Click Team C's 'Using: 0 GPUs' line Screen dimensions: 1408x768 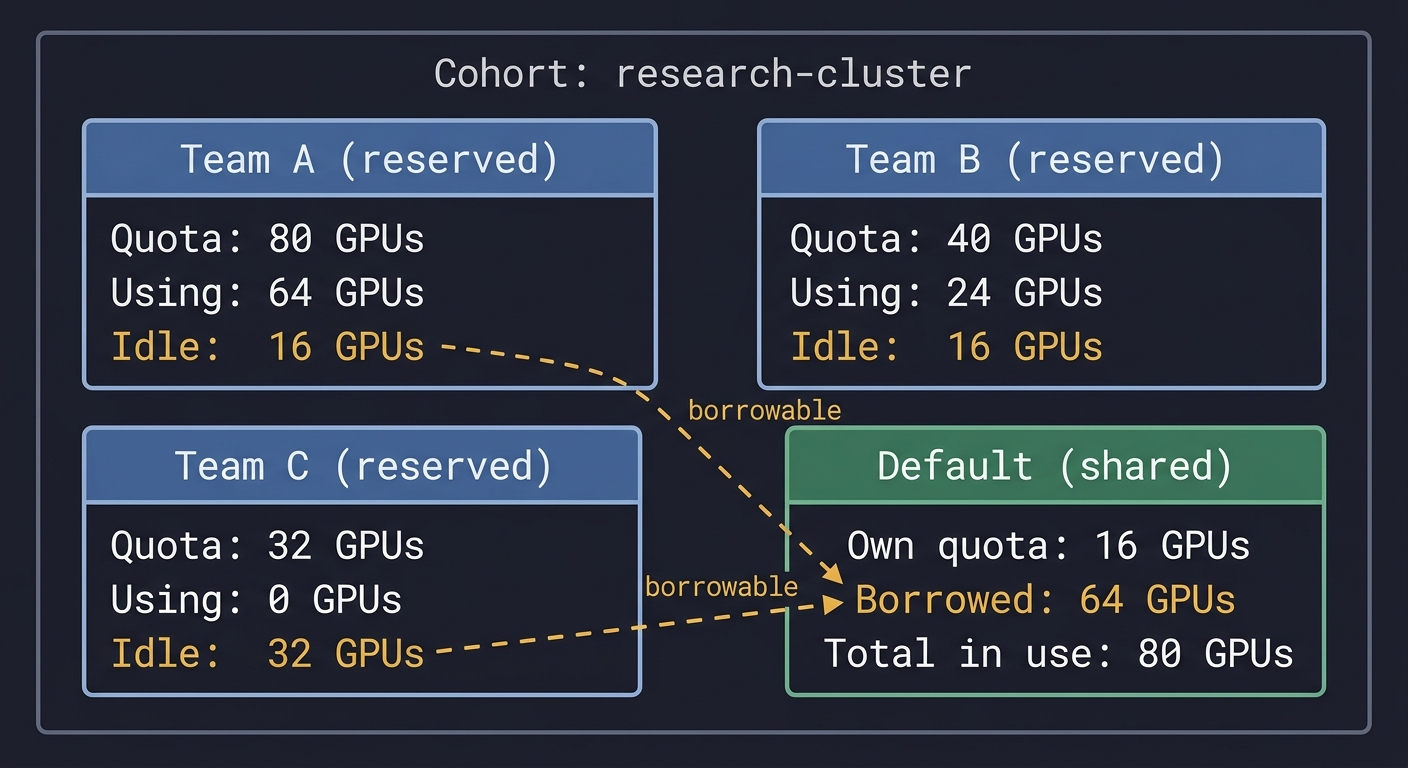coord(256,600)
